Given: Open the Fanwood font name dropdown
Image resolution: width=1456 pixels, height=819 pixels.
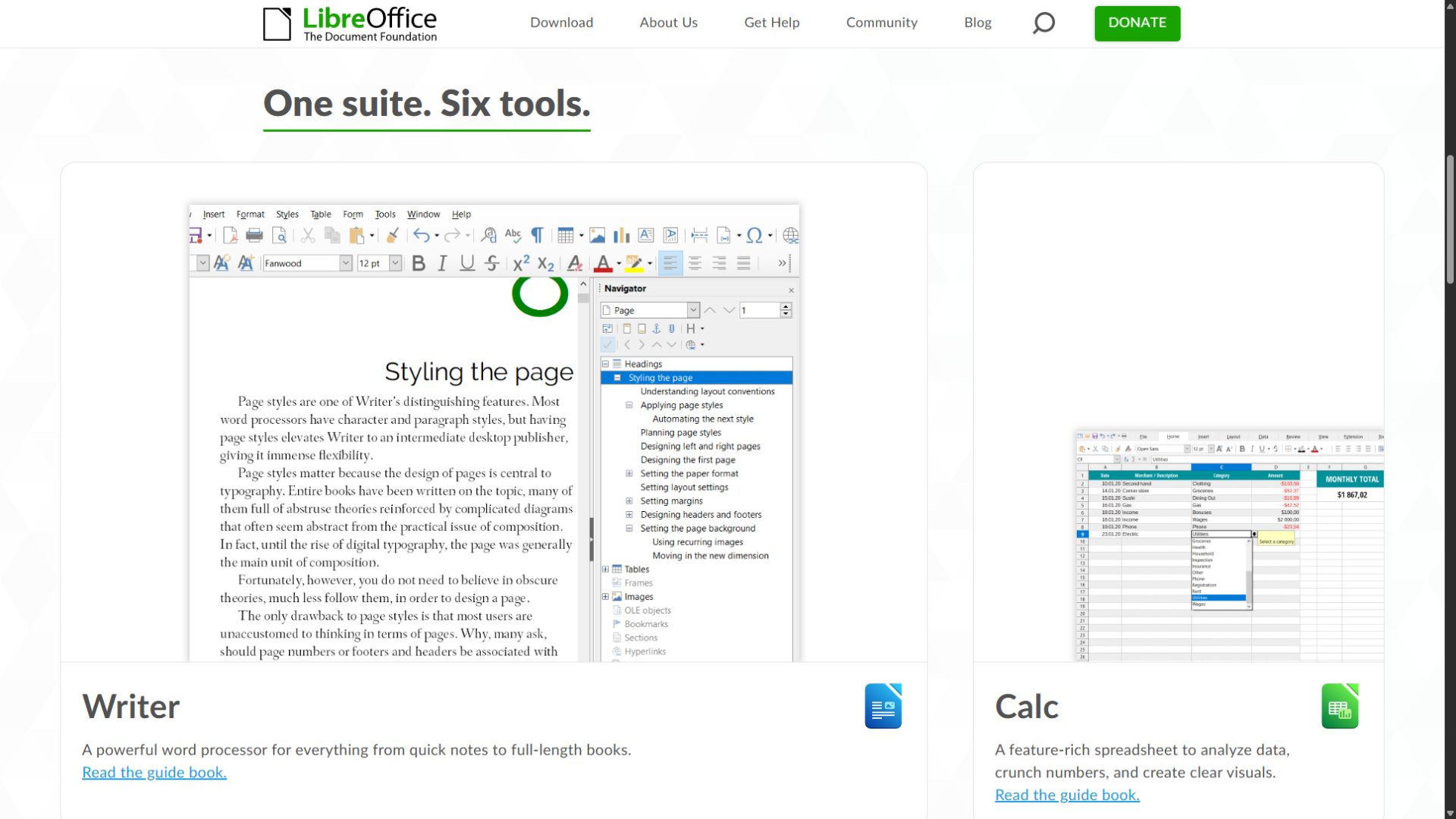Looking at the screenshot, I should tap(346, 263).
